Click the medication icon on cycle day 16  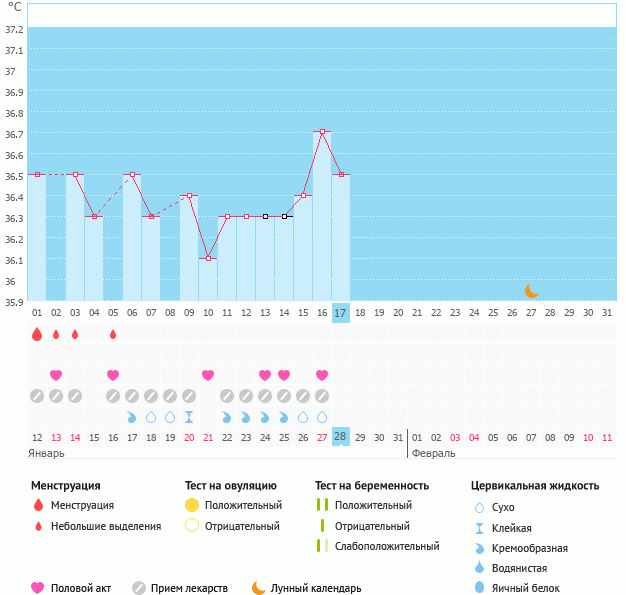coord(322,396)
